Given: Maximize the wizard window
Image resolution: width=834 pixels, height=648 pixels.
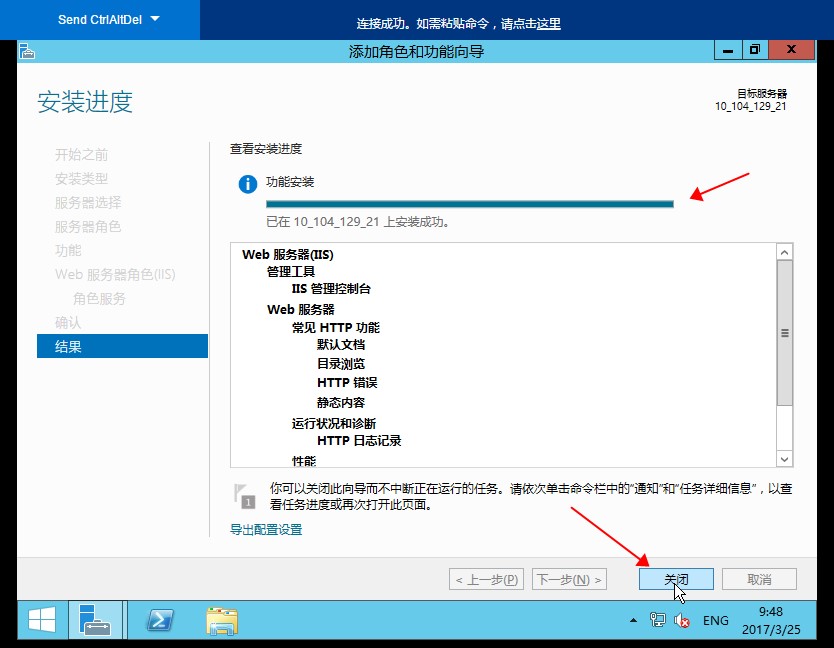Looking at the screenshot, I should coord(755,51).
